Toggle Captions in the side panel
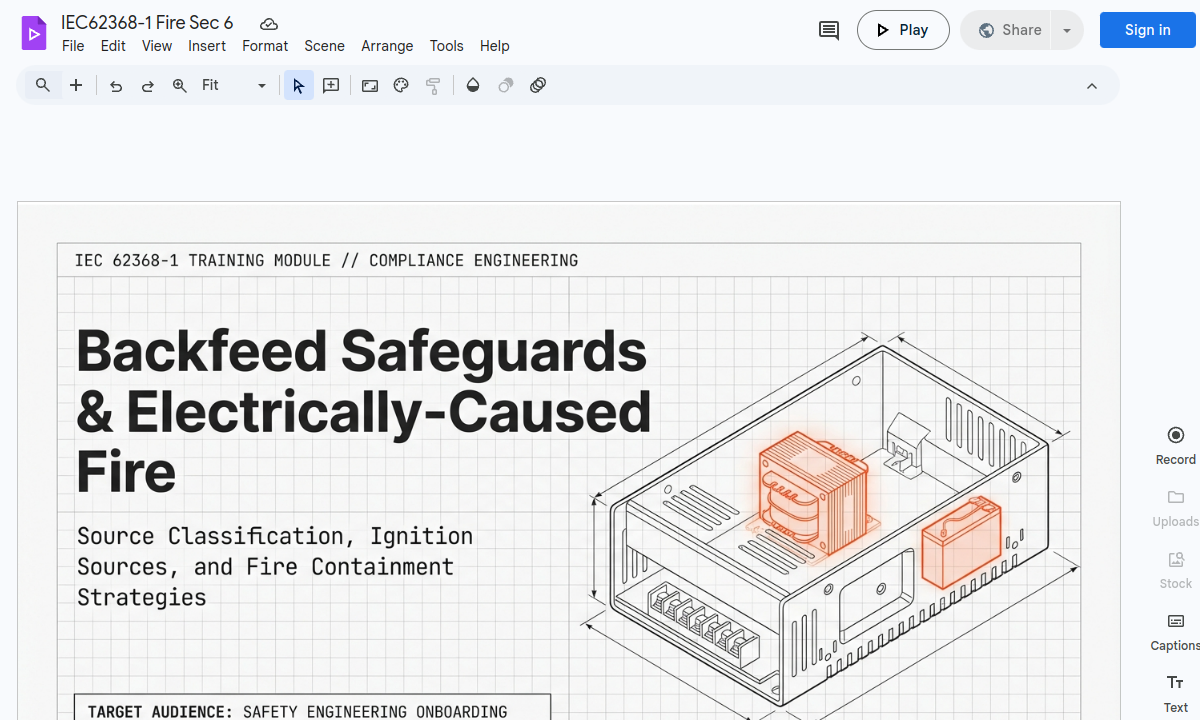 [x=1175, y=631]
